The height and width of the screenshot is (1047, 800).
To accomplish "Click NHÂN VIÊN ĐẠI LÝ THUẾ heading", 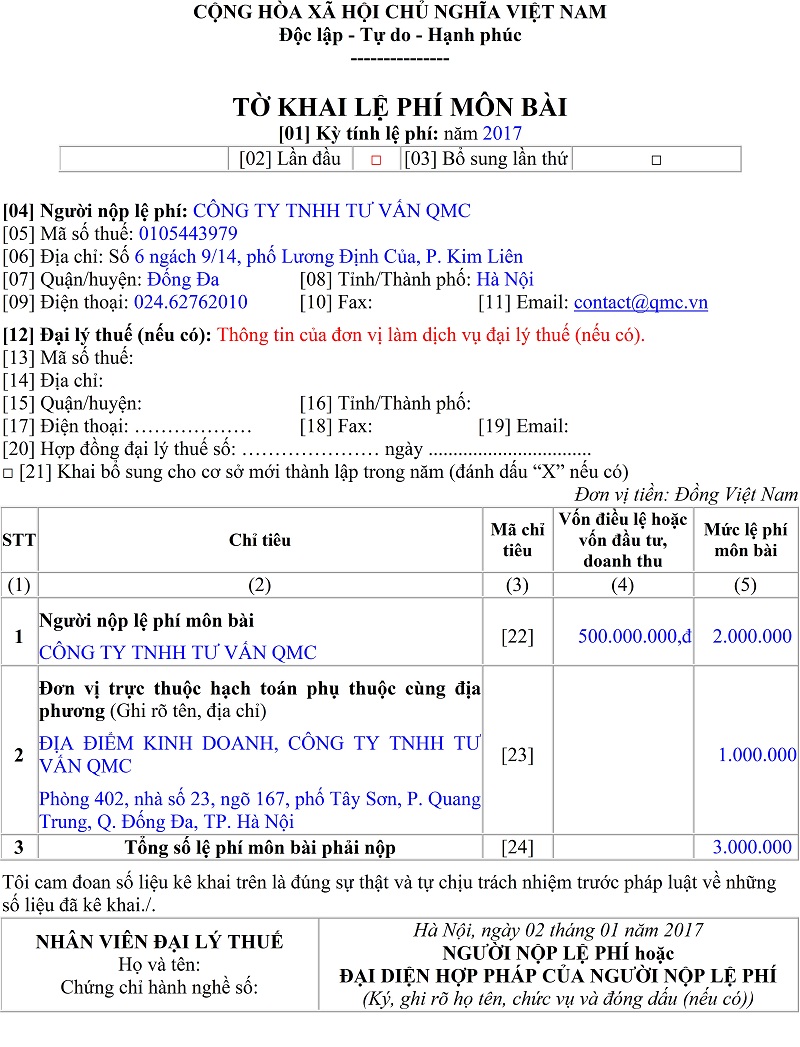I will [160, 941].
